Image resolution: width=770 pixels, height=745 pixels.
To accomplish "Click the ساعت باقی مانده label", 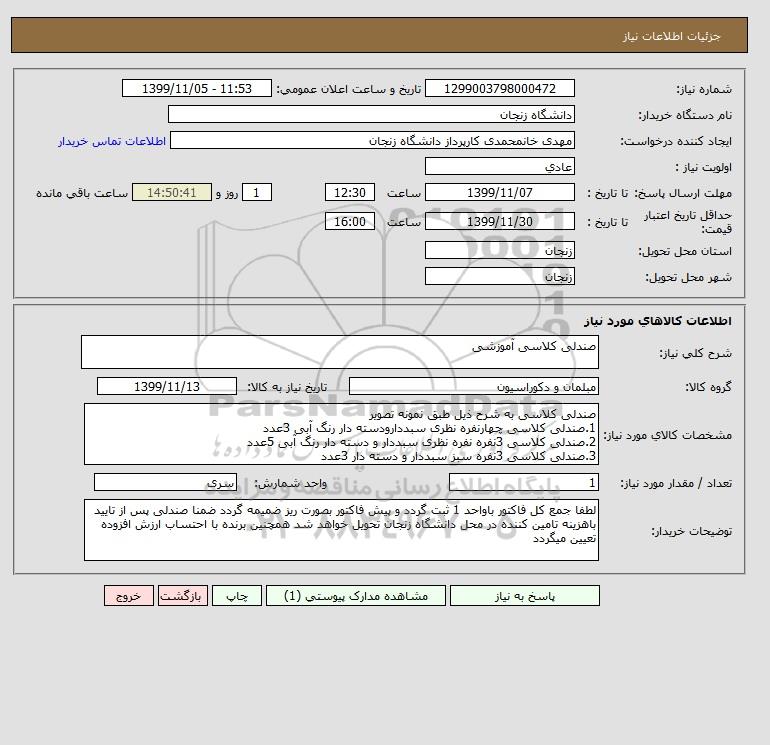I will point(82,193).
